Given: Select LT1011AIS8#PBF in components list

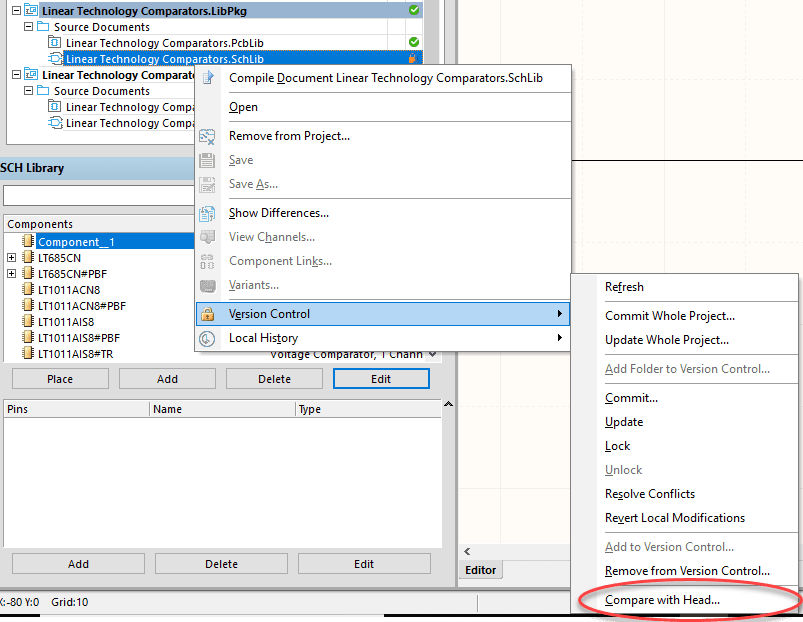Looking at the screenshot, I should click(x=79, y=337).
